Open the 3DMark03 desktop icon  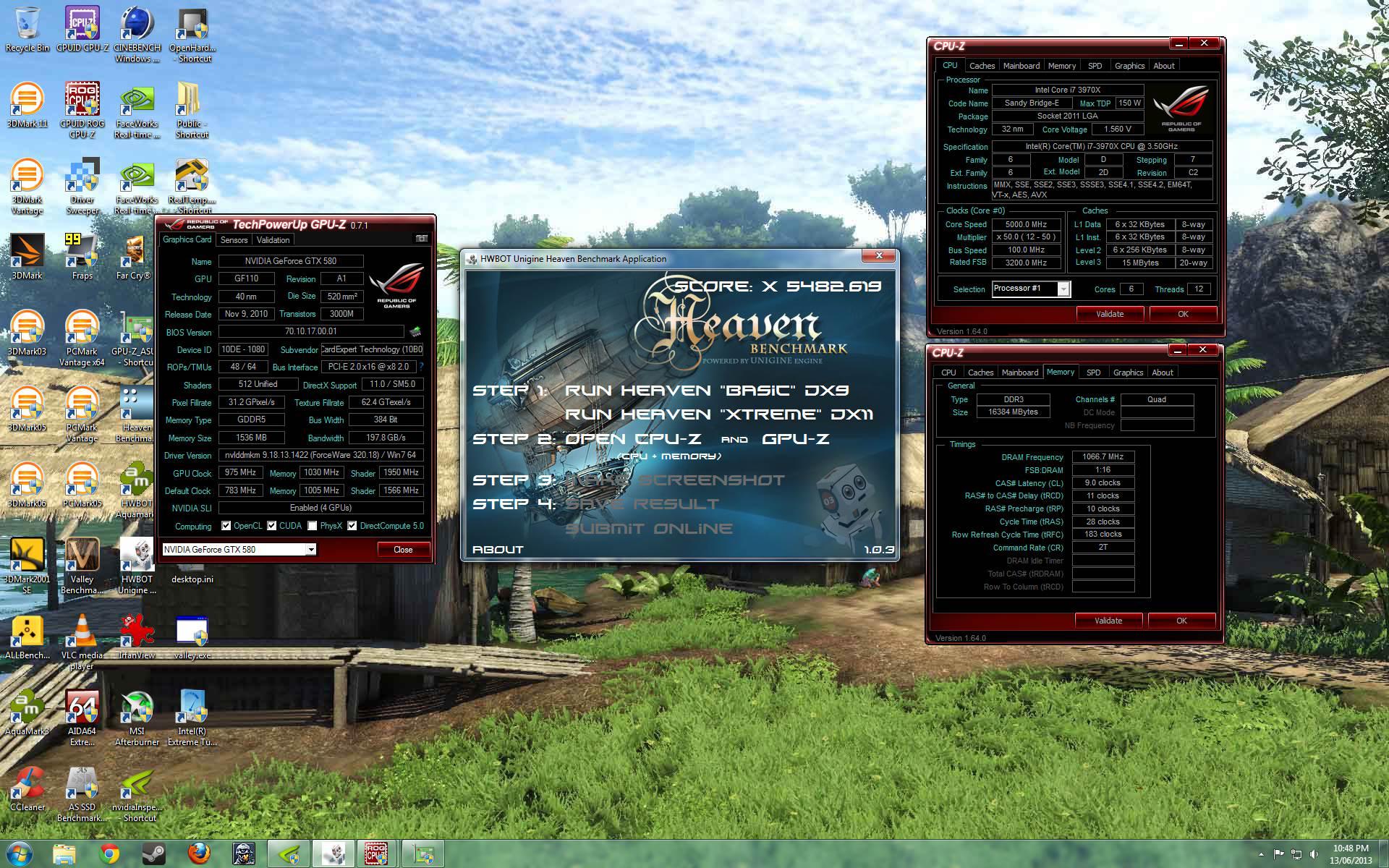click(x=27, y=333)
